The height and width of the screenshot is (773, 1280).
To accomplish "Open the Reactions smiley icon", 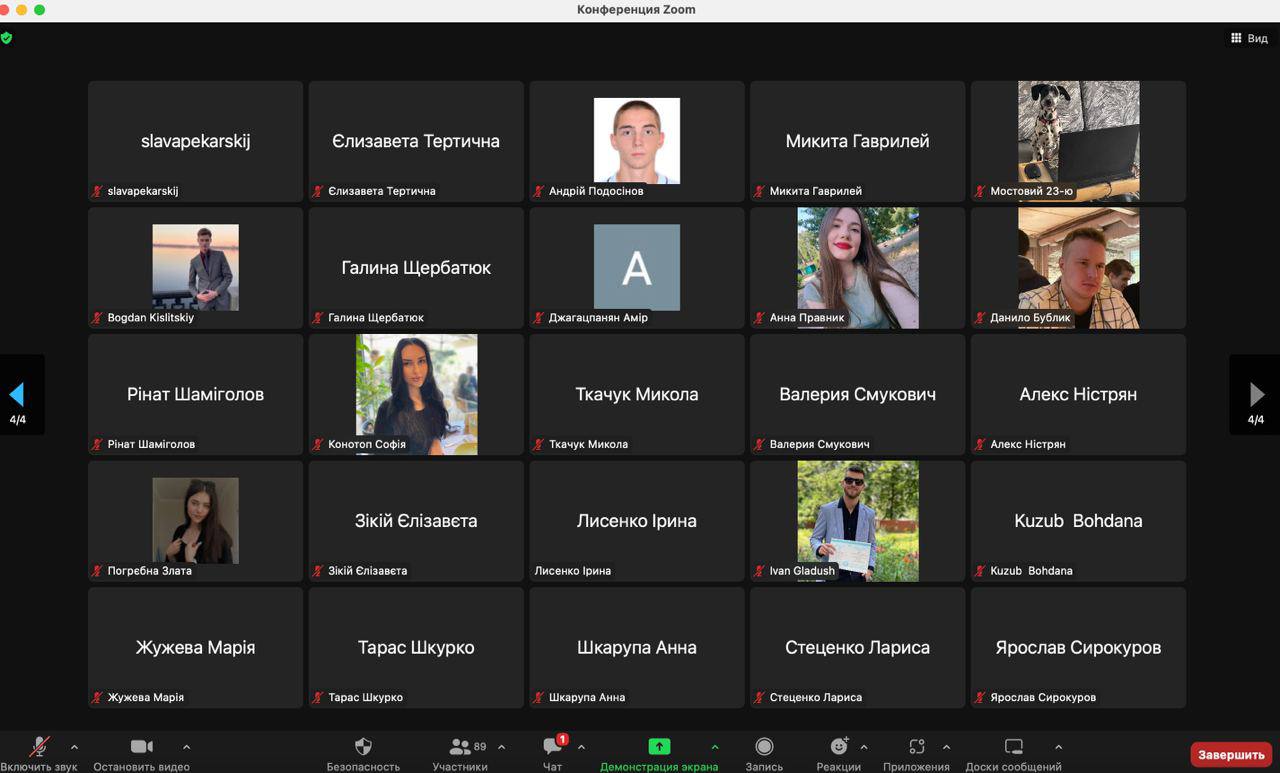I will pyautogui.click(x=839, y=746).
